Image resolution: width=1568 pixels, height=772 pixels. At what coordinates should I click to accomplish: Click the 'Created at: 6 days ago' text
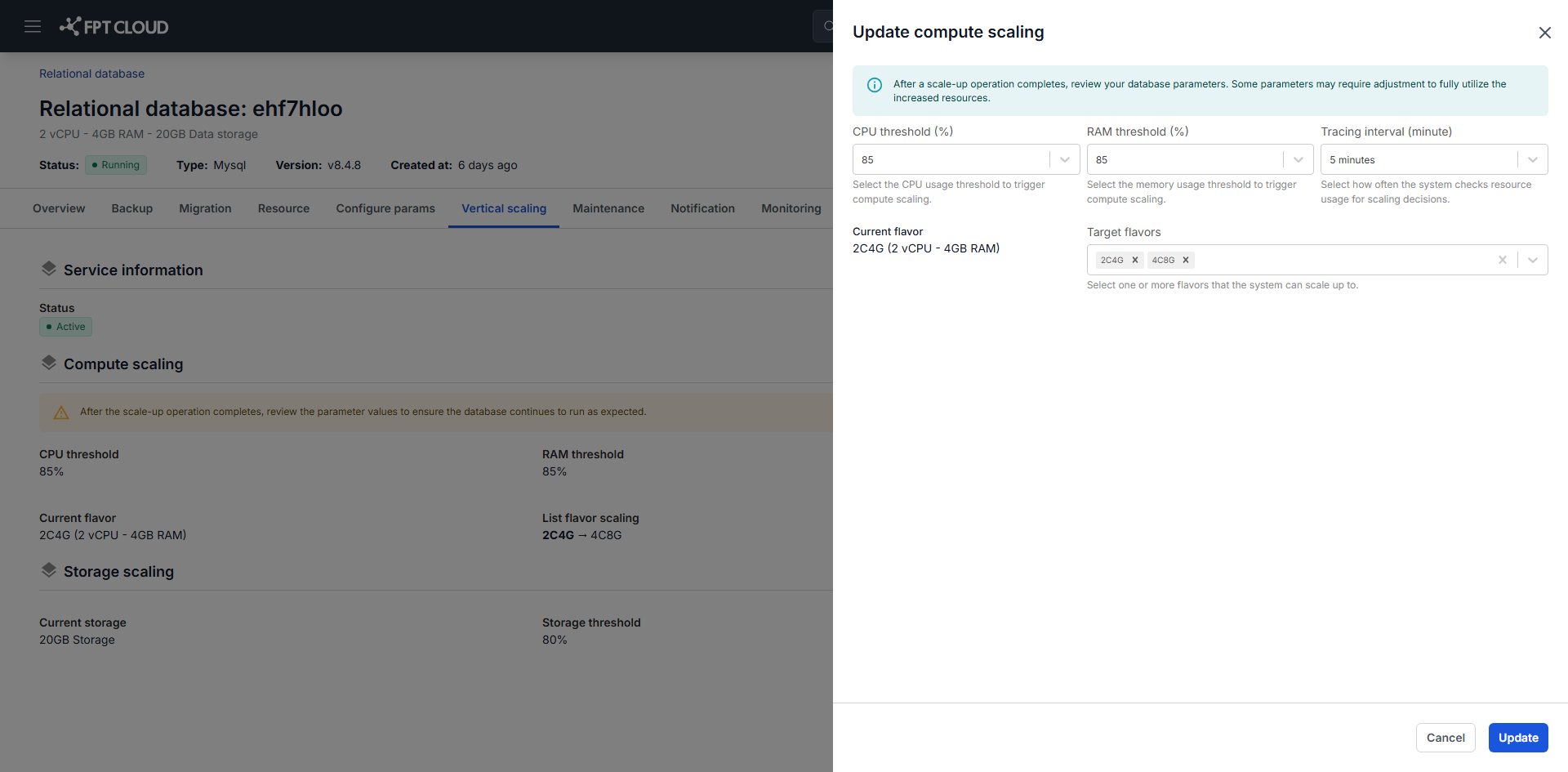[454, 165]
